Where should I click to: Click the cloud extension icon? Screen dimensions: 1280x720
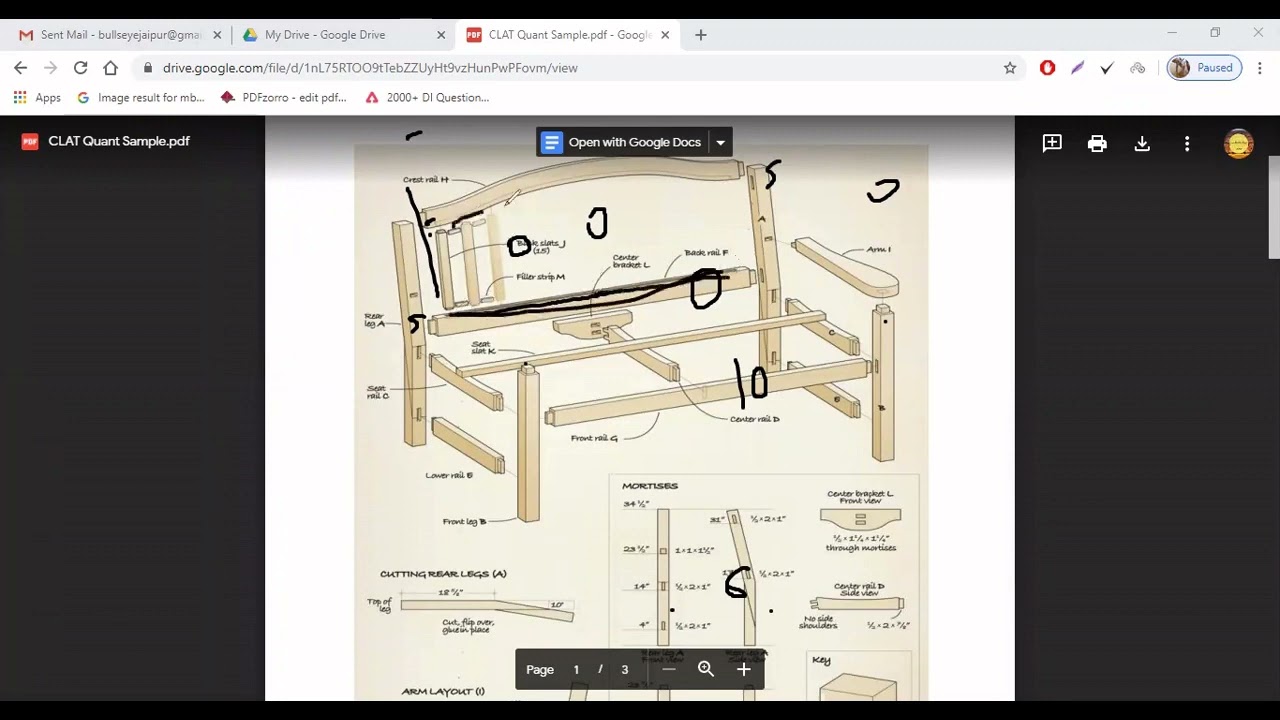[1137, 68]
